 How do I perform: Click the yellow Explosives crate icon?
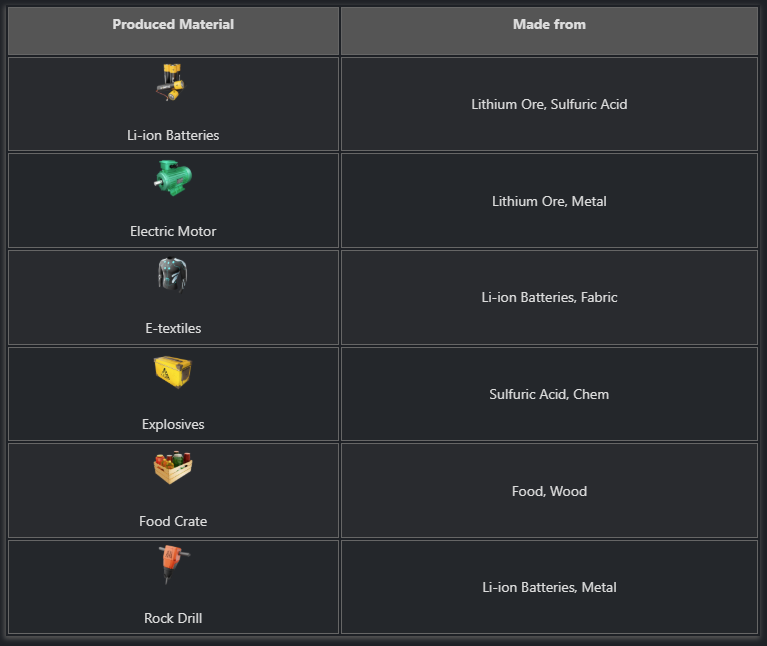coord(173,372)
